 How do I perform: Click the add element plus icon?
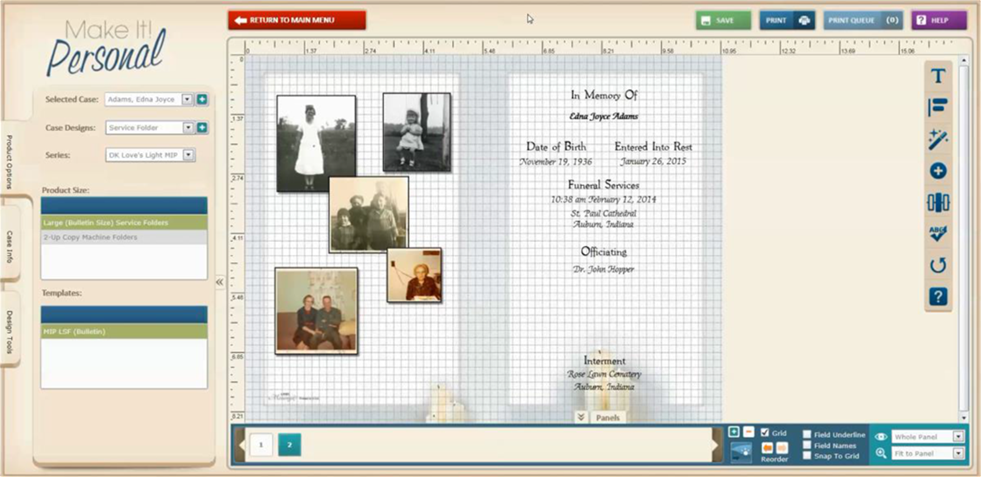[x=937, y=171]
